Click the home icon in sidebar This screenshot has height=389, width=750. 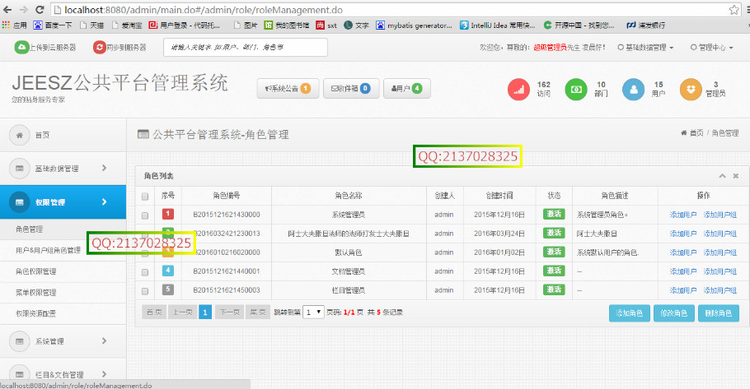[x=20, y=135]
